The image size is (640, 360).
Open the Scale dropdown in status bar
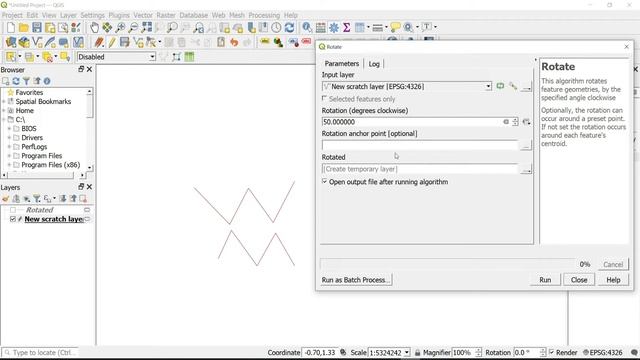tap(407, 352)
